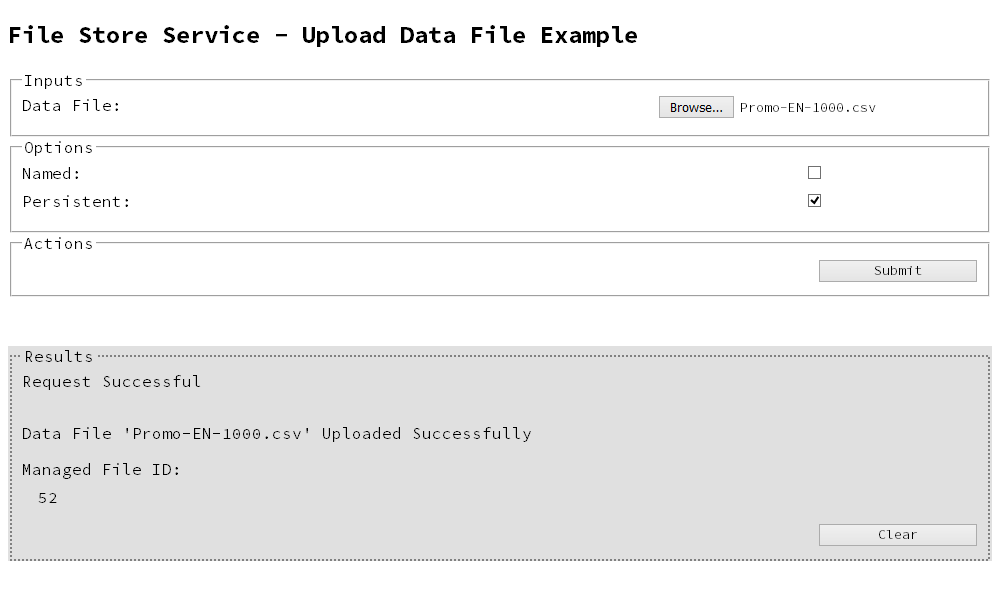
Task: Disable the Persistent checkbox
Action: coord(814,199)
